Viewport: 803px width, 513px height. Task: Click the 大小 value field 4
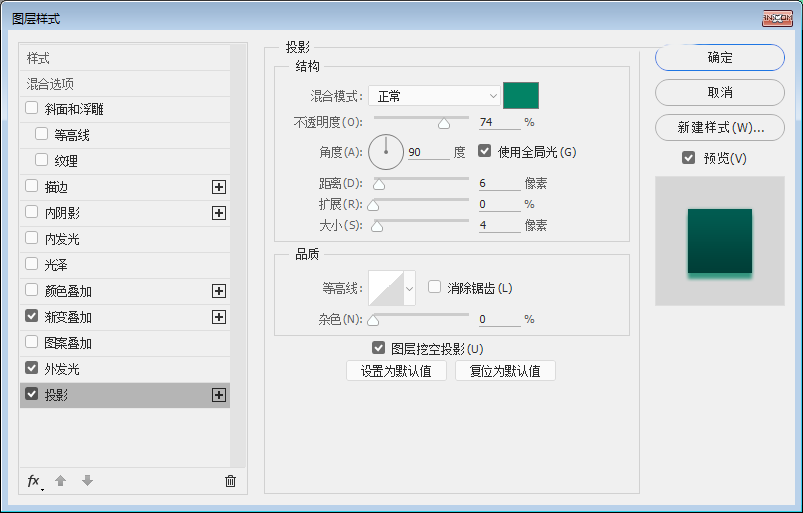[499, 225]
